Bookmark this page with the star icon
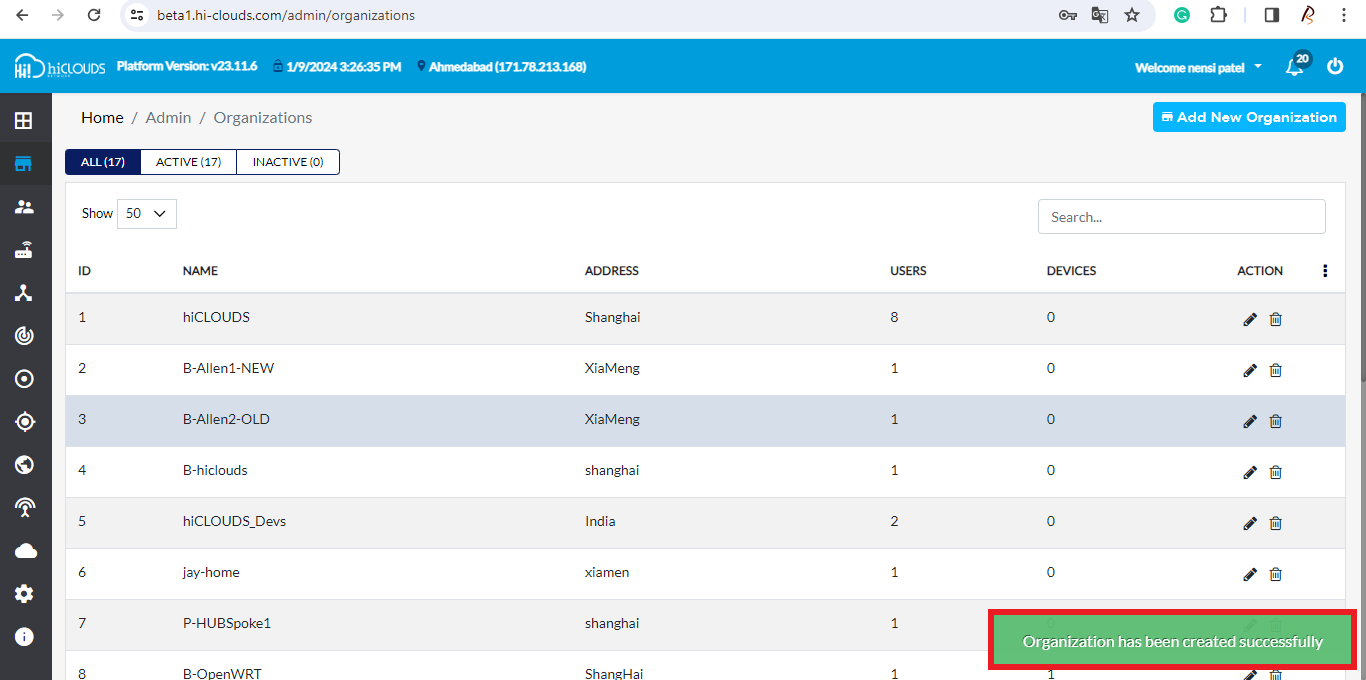The height and width of the screenshot is (680, 1366). pyautogui.click(x=1131, y=15)
